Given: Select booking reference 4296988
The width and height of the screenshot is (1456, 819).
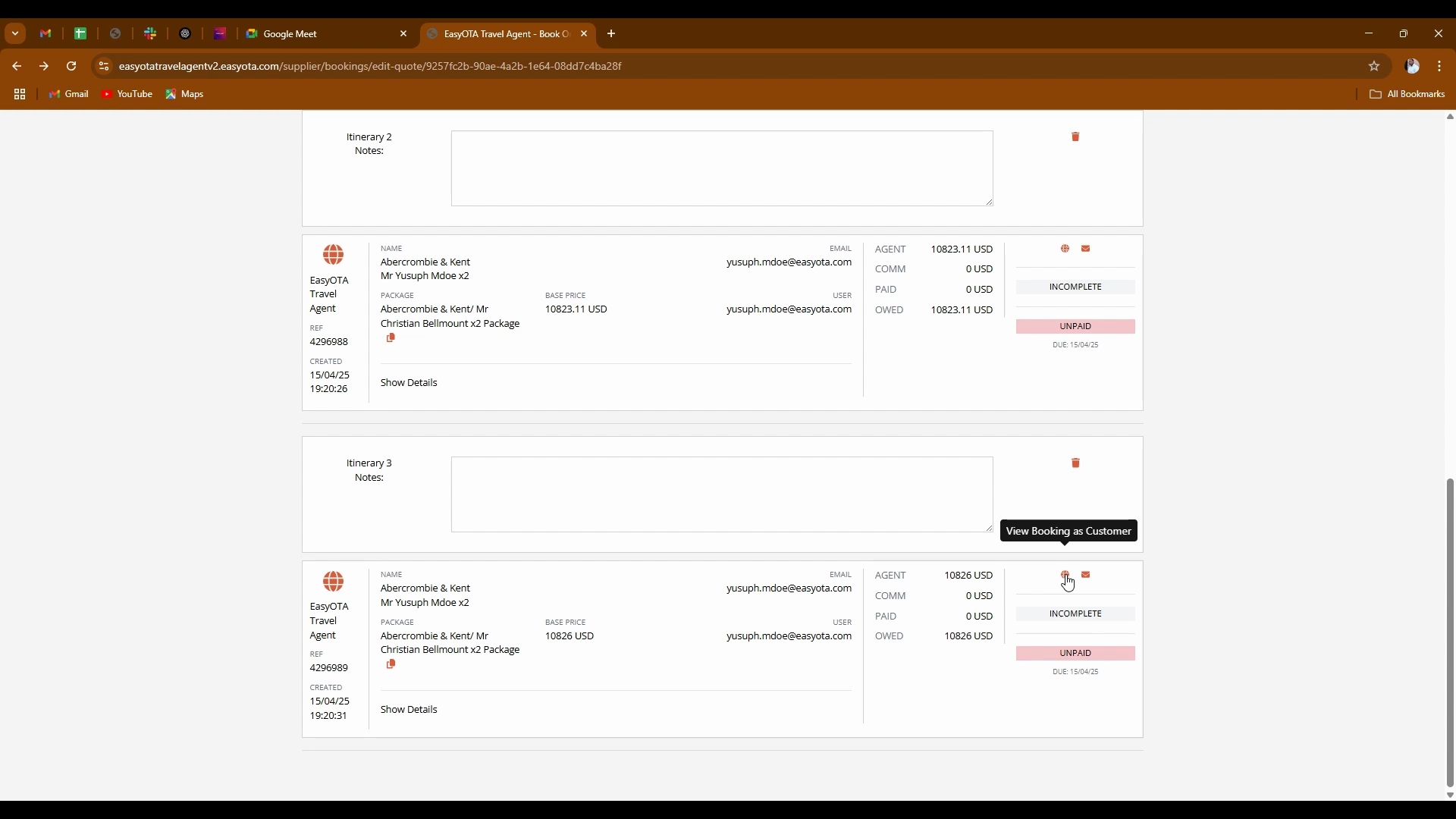Looking at the screenshot, I should [x=329, y=342].
